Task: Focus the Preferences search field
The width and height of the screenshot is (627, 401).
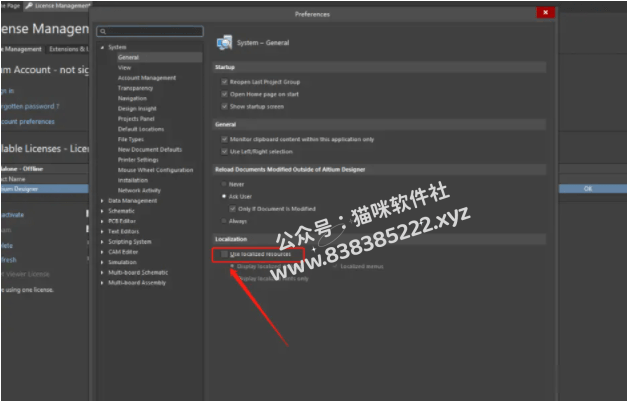Action: (x=150, y=31)
